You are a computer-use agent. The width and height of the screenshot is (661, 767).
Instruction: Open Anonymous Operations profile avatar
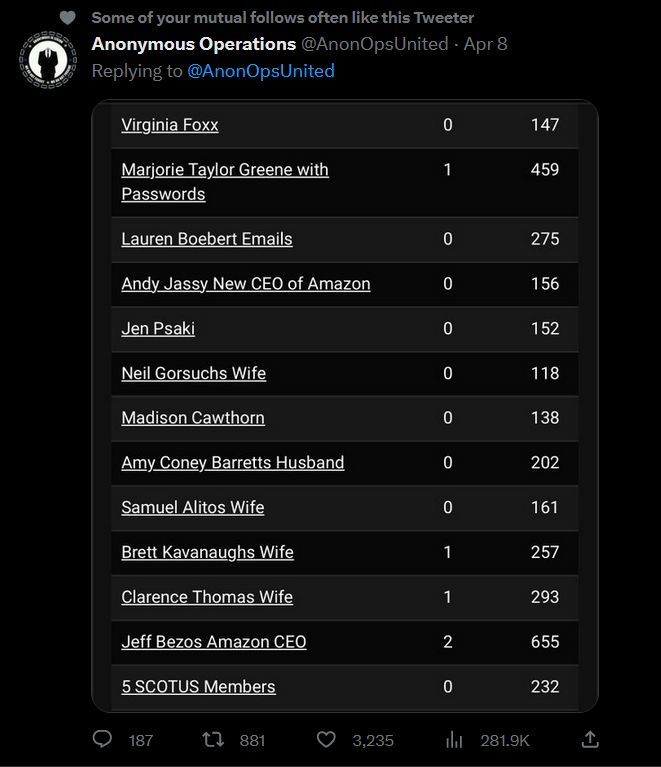[x=47, y=60]
